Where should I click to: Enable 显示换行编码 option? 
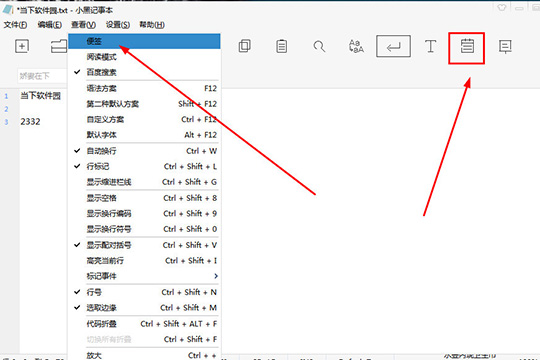click(144, 214)
